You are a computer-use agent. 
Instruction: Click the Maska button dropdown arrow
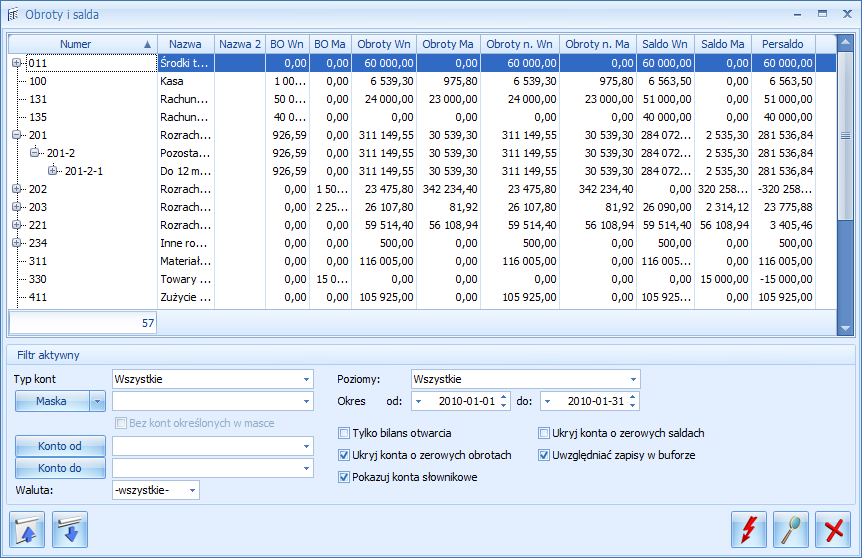[97, 401]
